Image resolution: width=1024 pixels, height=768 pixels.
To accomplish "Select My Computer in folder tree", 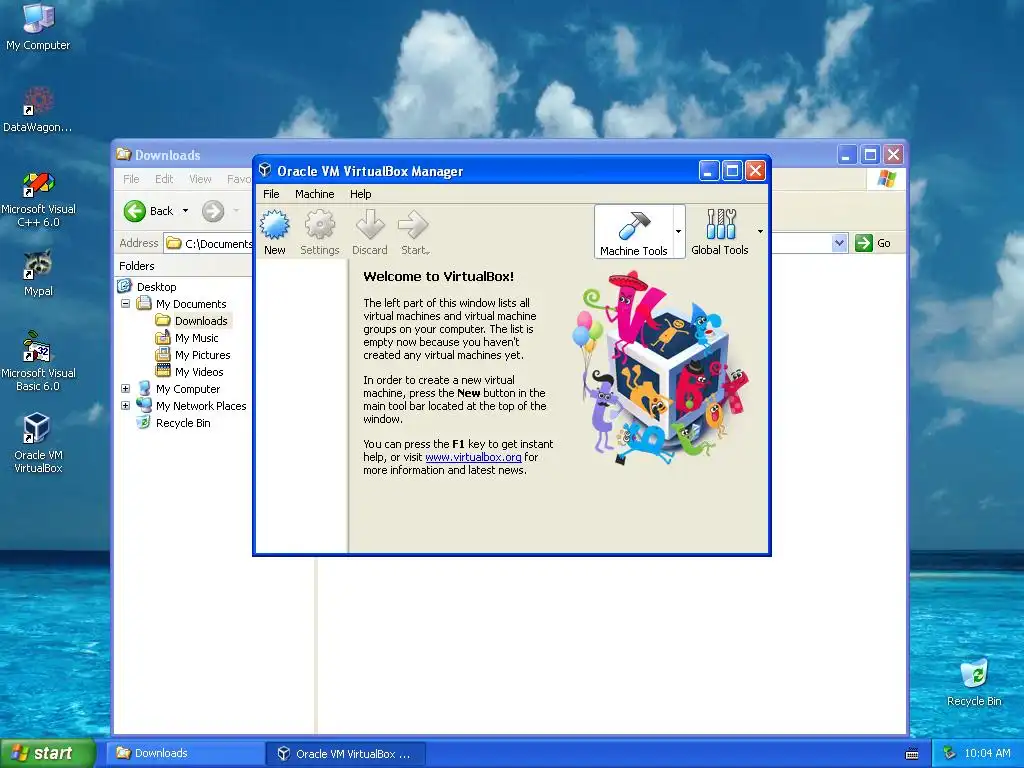I will click(188, 389).
